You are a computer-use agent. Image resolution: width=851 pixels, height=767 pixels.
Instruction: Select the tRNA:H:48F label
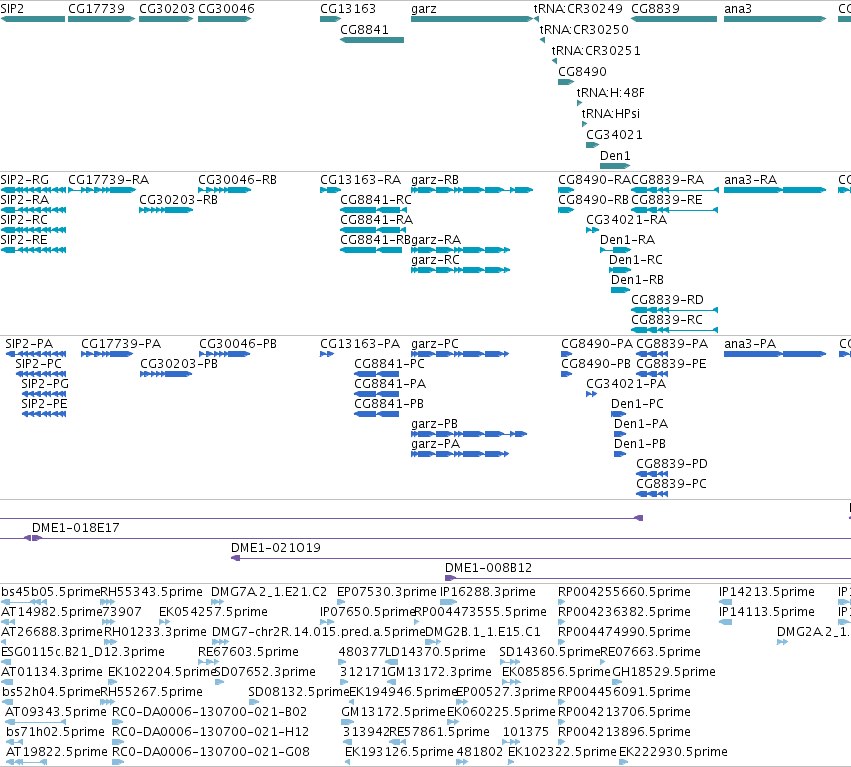(611, 93)
